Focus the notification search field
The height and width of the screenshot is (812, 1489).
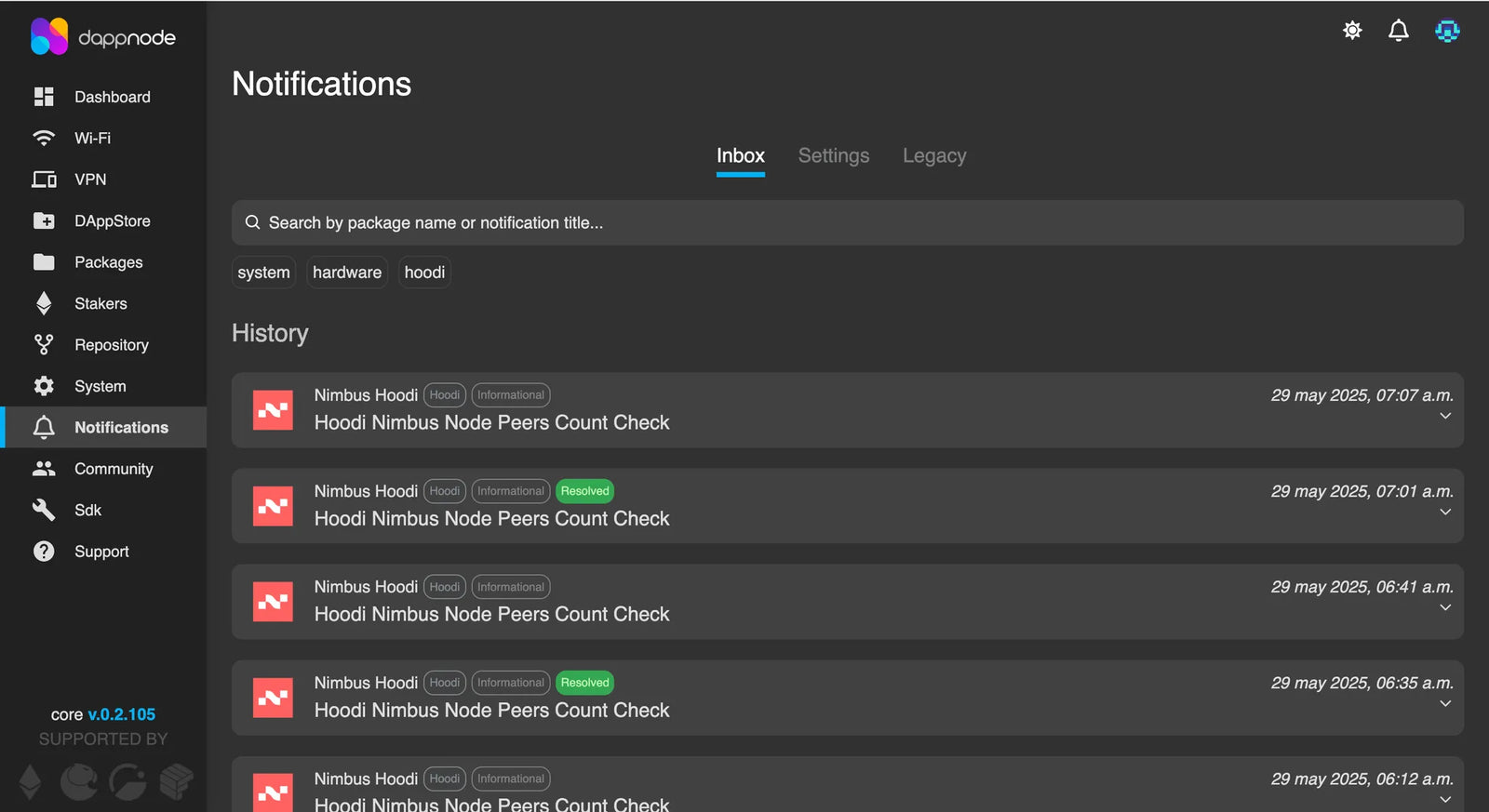(847, 223)
